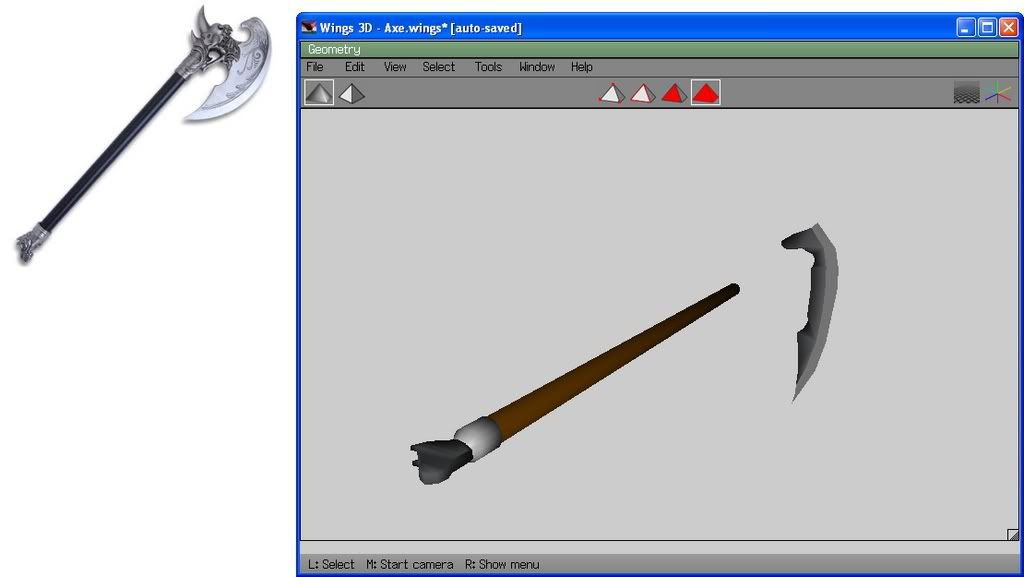Viewport: 1024px width, 577px height.
Task: Click the resize grip in viewport corner
Action: [1012, 535]
